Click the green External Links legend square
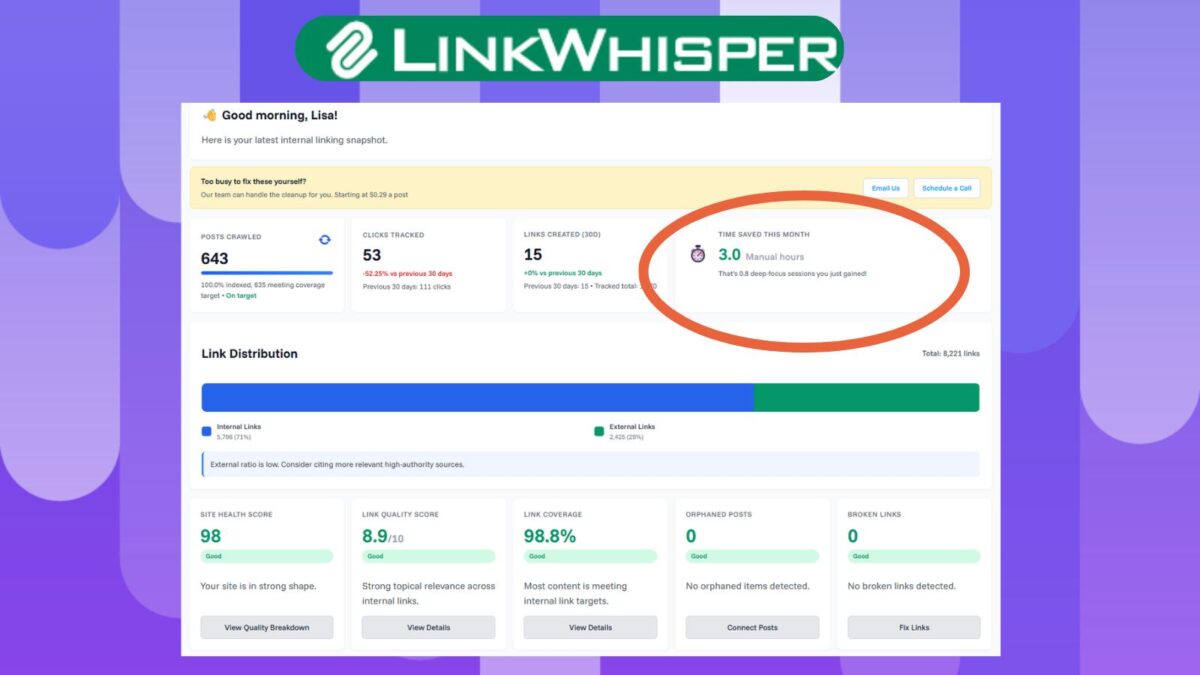Viewport: 1200px width, 675px height. pyautogui.click(x=599, y=428)
